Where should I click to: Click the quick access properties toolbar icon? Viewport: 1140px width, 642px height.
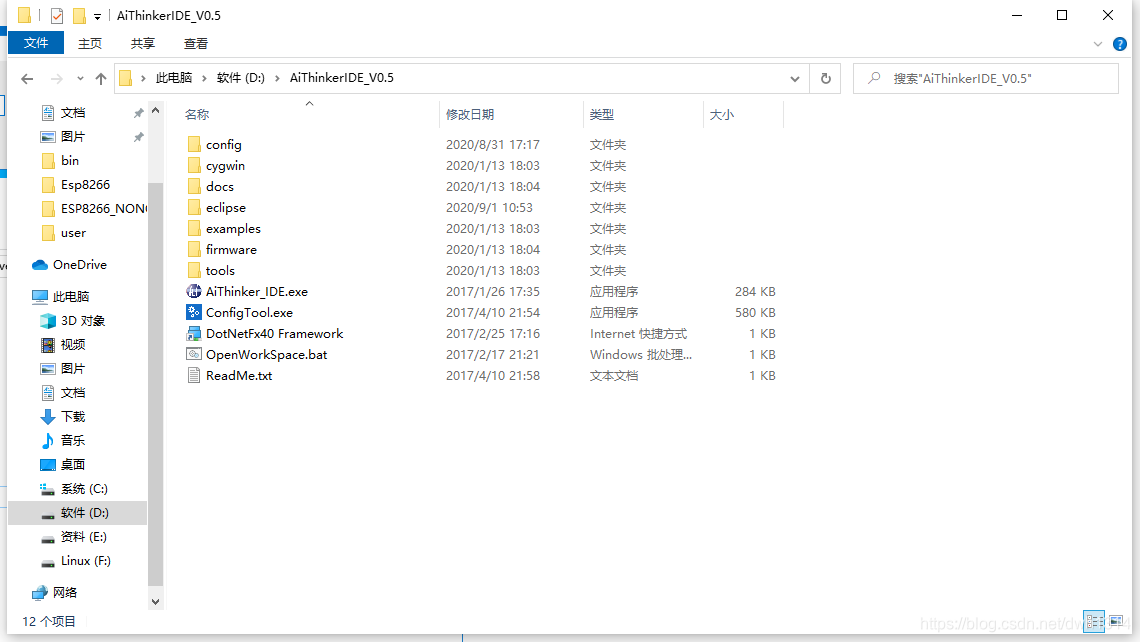pyautogui.click(x=57, y=15)
